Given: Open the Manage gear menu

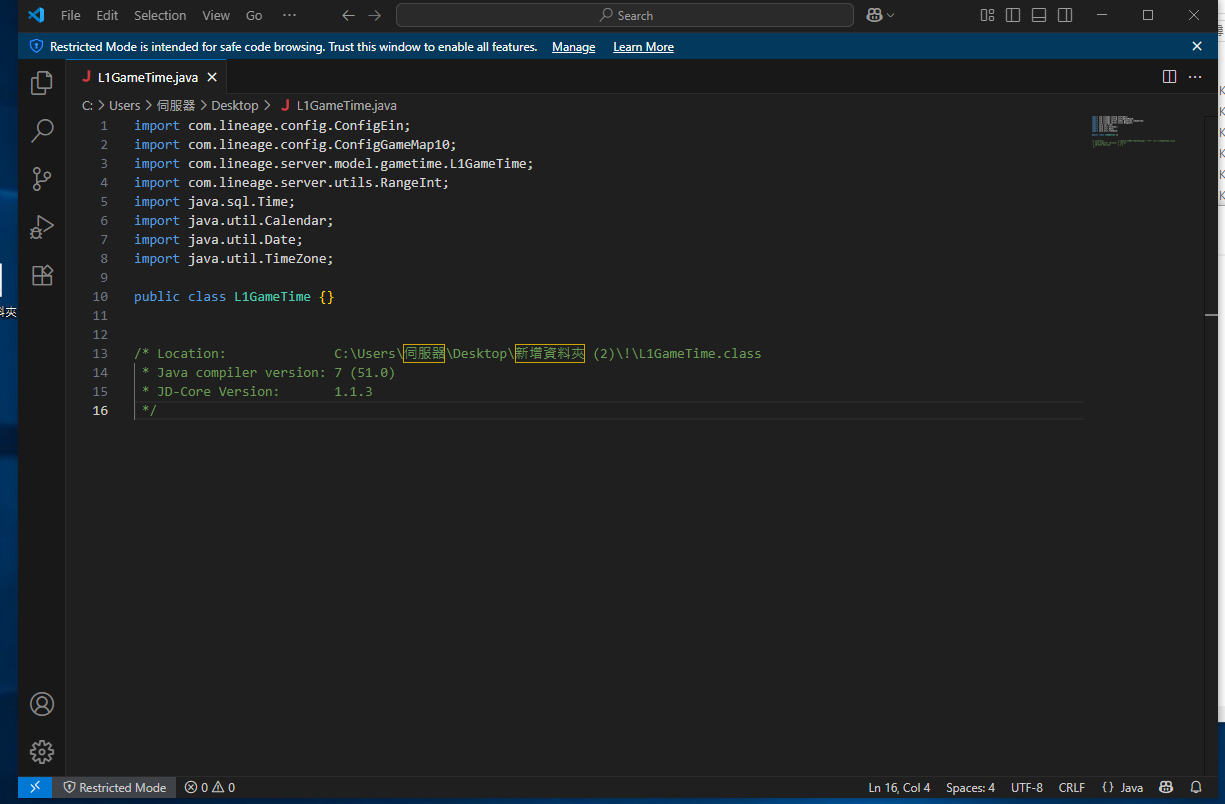Looking at the screenshot, I should point(42,752).
